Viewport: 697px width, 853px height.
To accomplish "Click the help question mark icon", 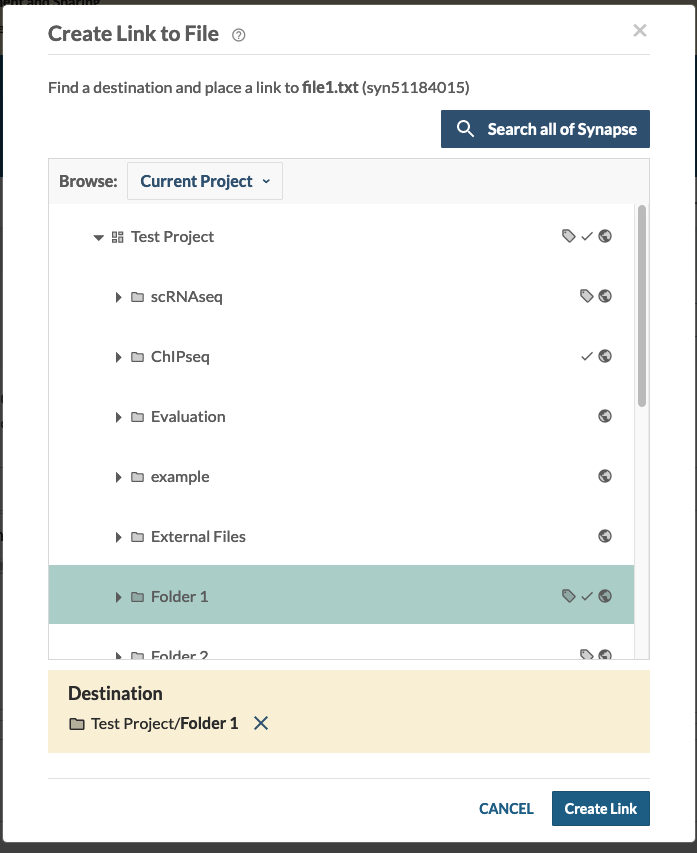I will (x=239, y=35).
